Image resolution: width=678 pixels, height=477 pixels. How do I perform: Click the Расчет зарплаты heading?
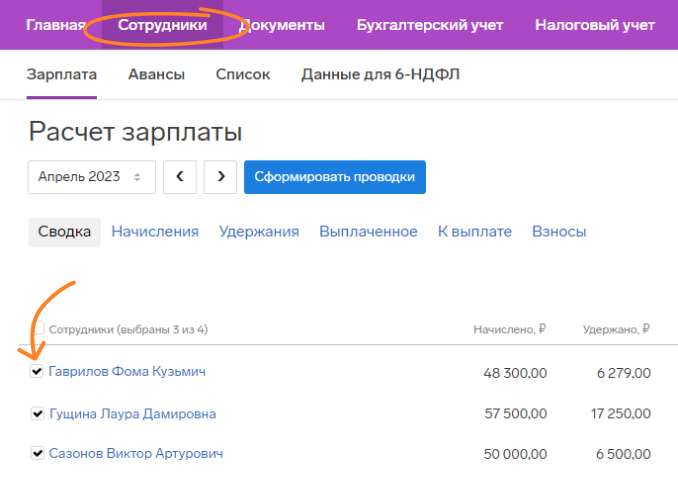[135, 131]
